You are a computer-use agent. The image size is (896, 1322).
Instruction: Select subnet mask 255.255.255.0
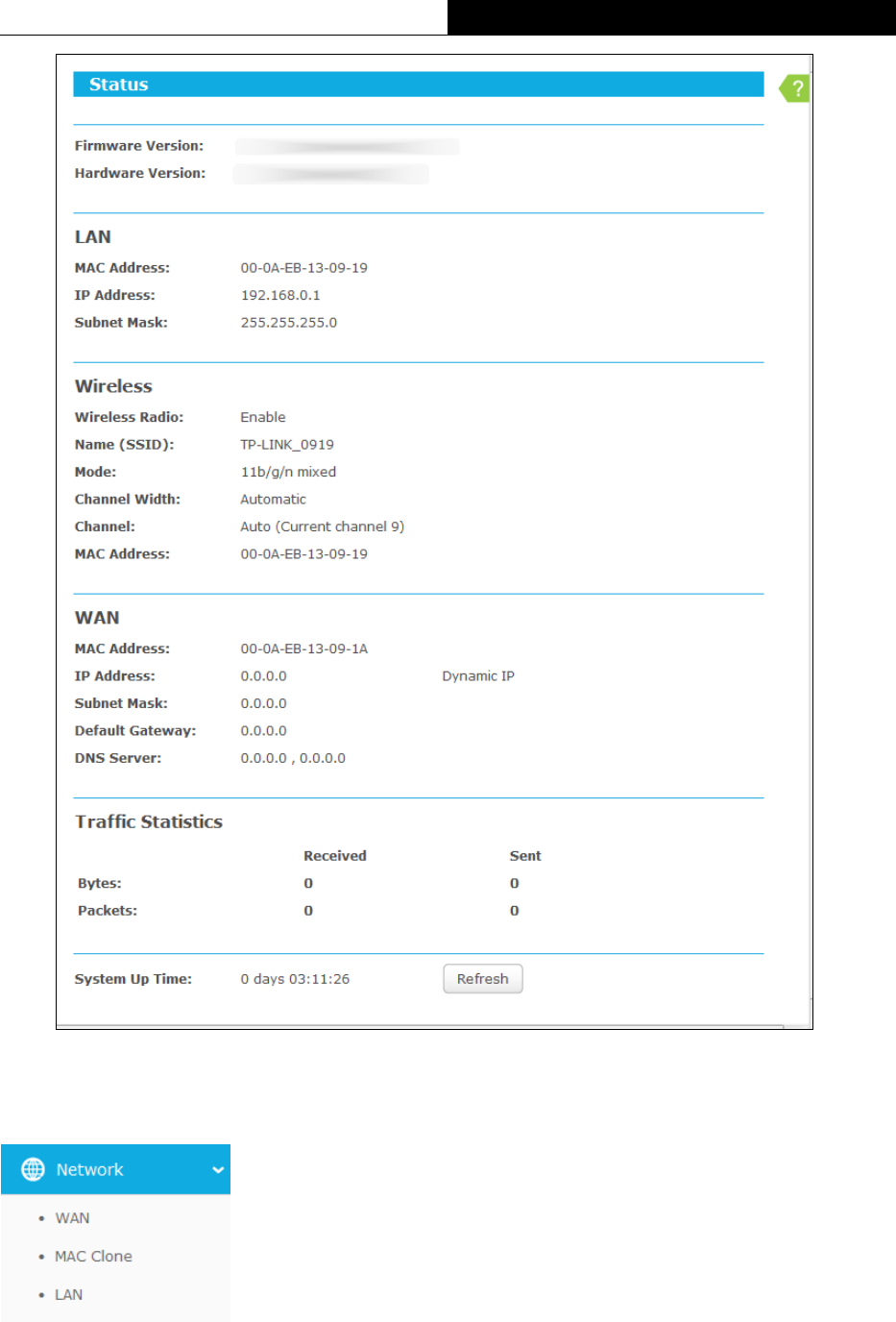coord(289,323)
